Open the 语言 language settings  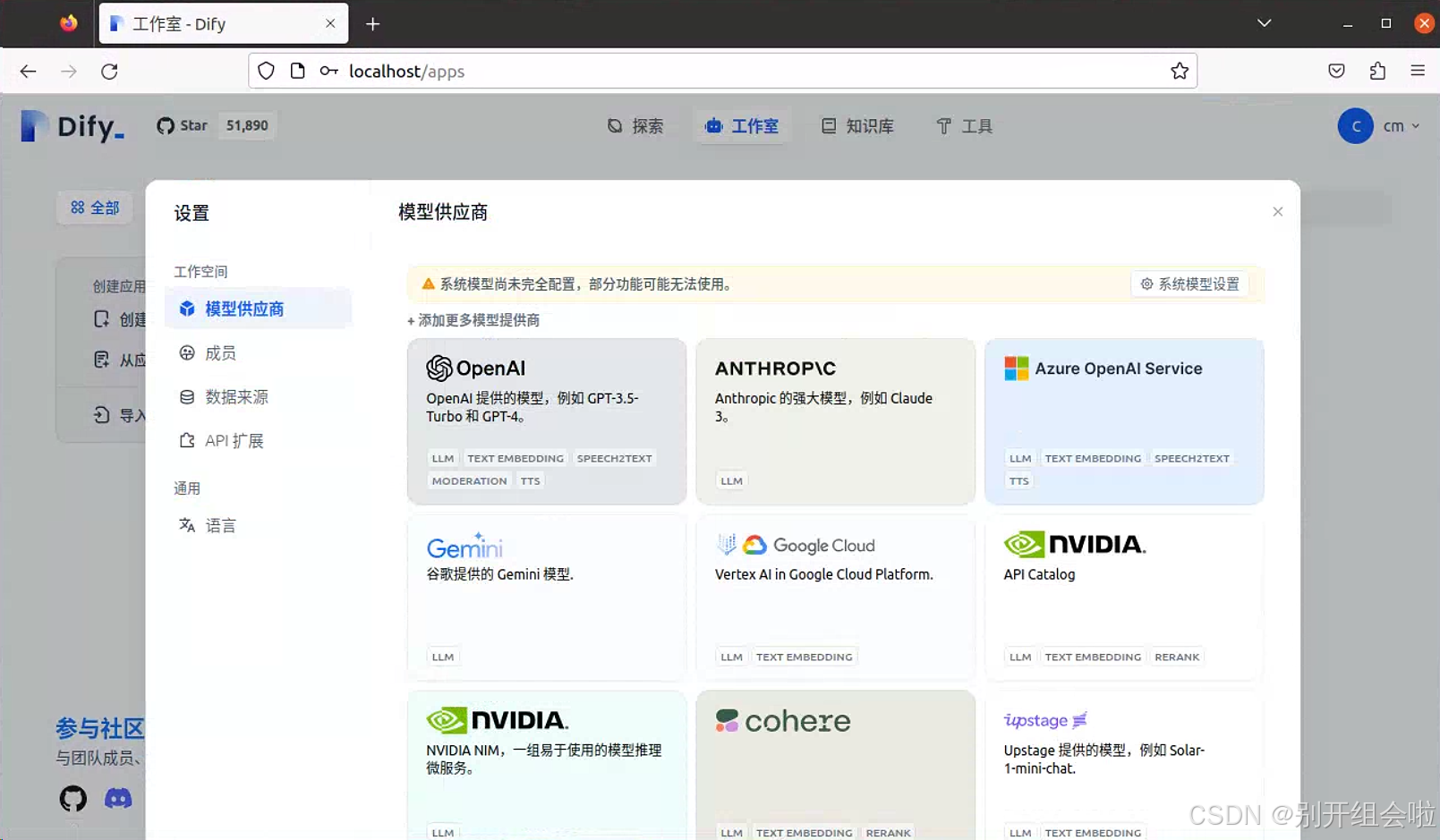pyautogui.click(x=220, y=525)
